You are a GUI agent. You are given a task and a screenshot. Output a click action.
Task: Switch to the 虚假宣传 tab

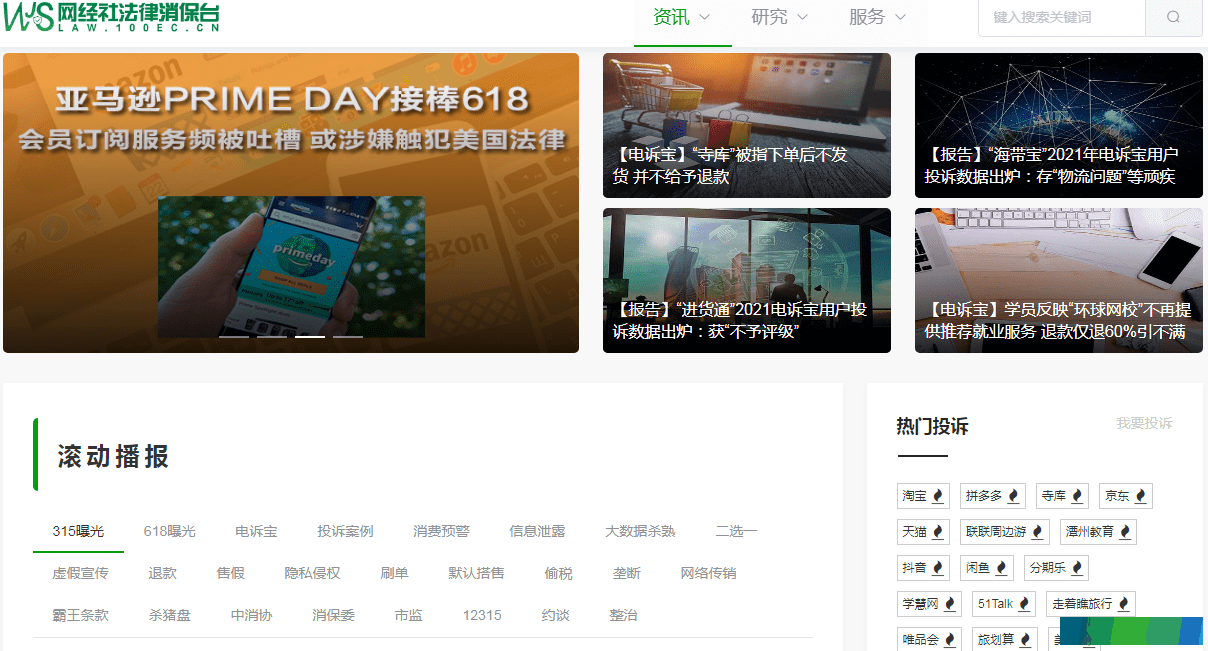tap(80, 573)
